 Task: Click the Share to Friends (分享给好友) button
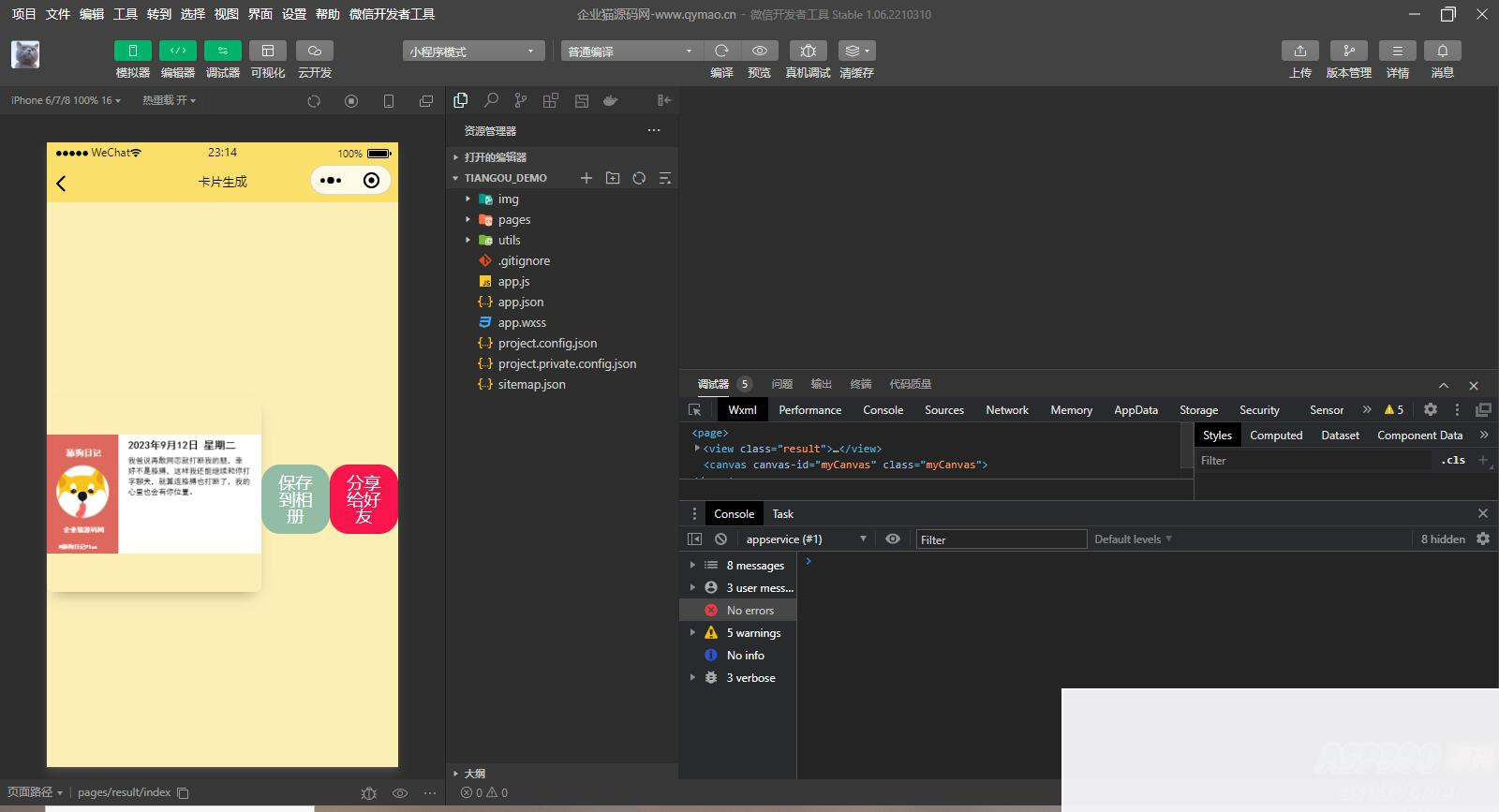(364, 499)
